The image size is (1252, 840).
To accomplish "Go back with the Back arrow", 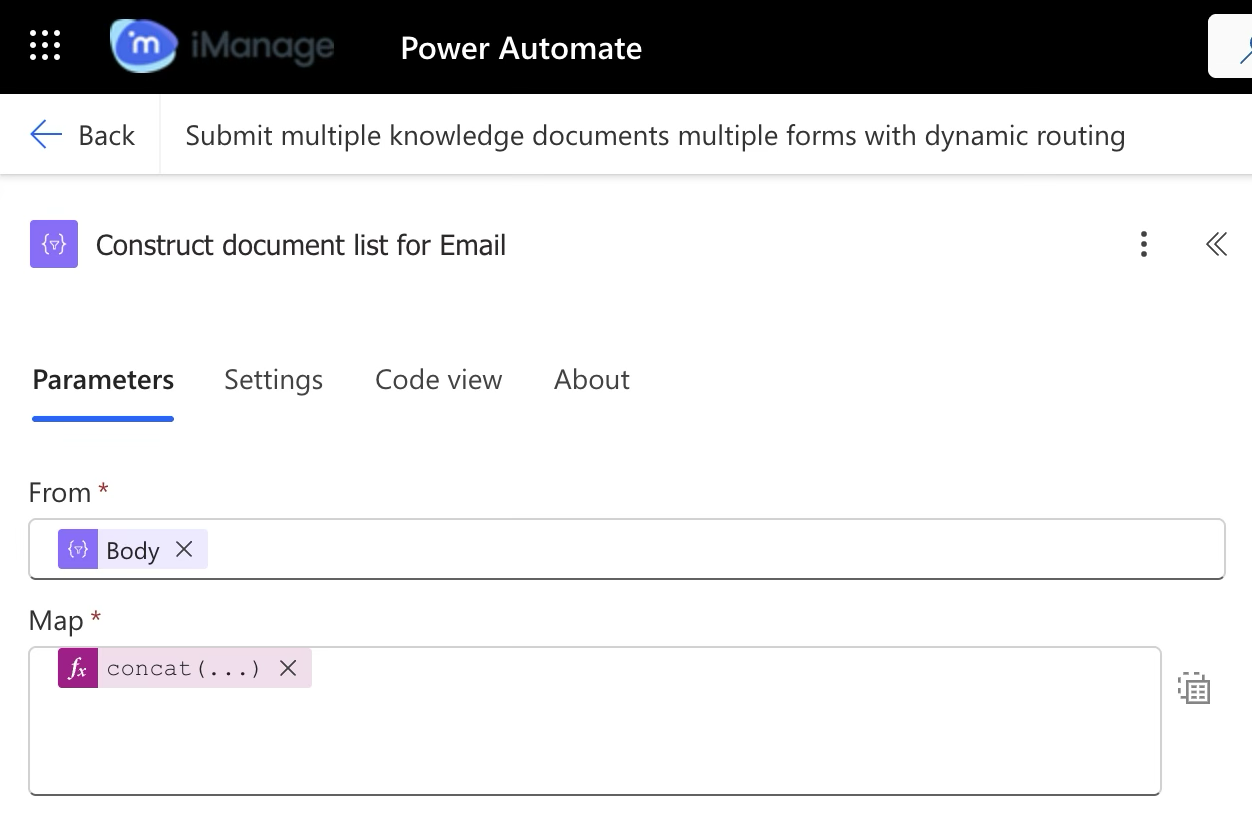I will coord(82,135).
